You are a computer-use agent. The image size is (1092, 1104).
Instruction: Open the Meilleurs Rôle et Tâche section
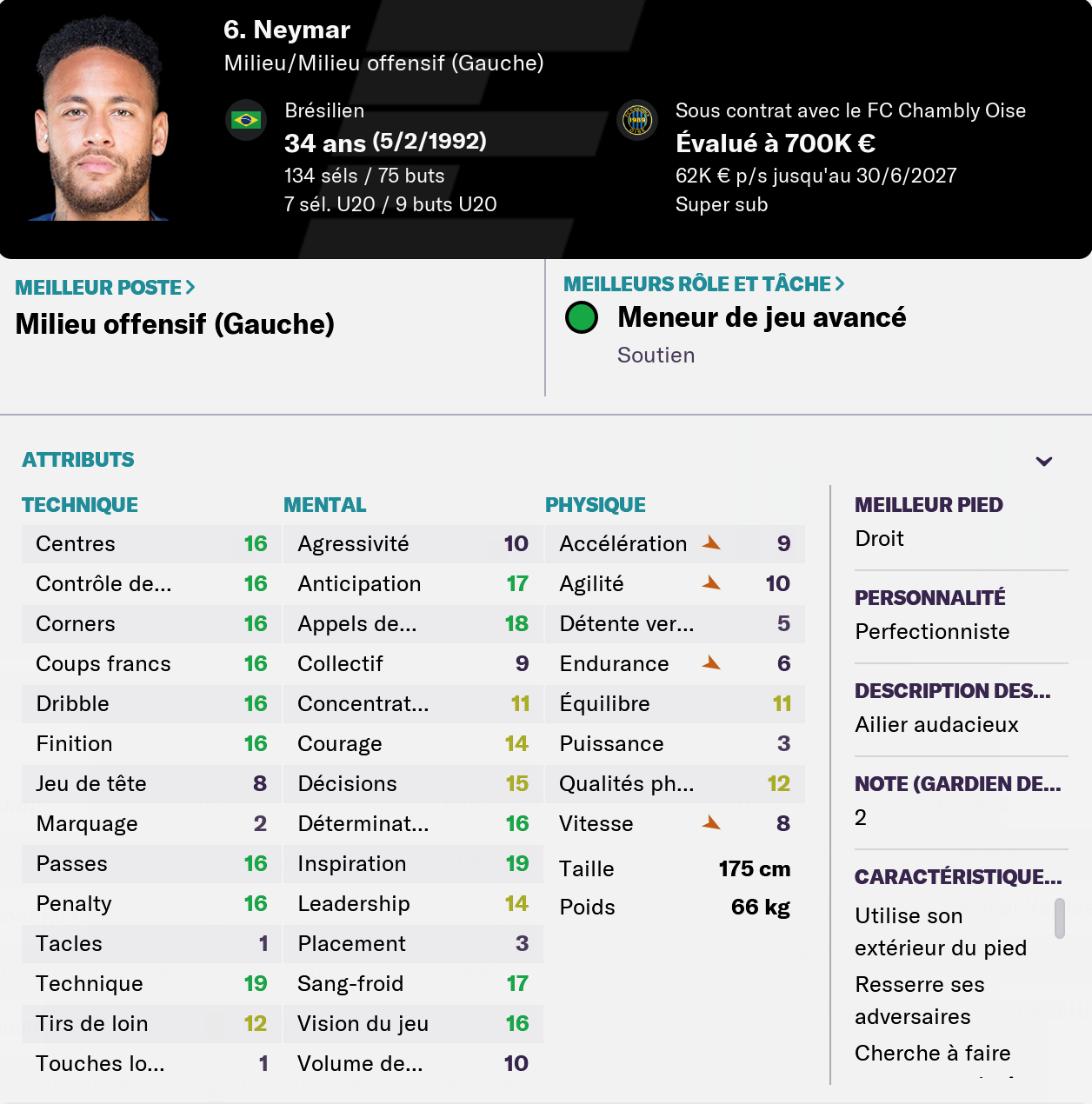tap(703, 284)
